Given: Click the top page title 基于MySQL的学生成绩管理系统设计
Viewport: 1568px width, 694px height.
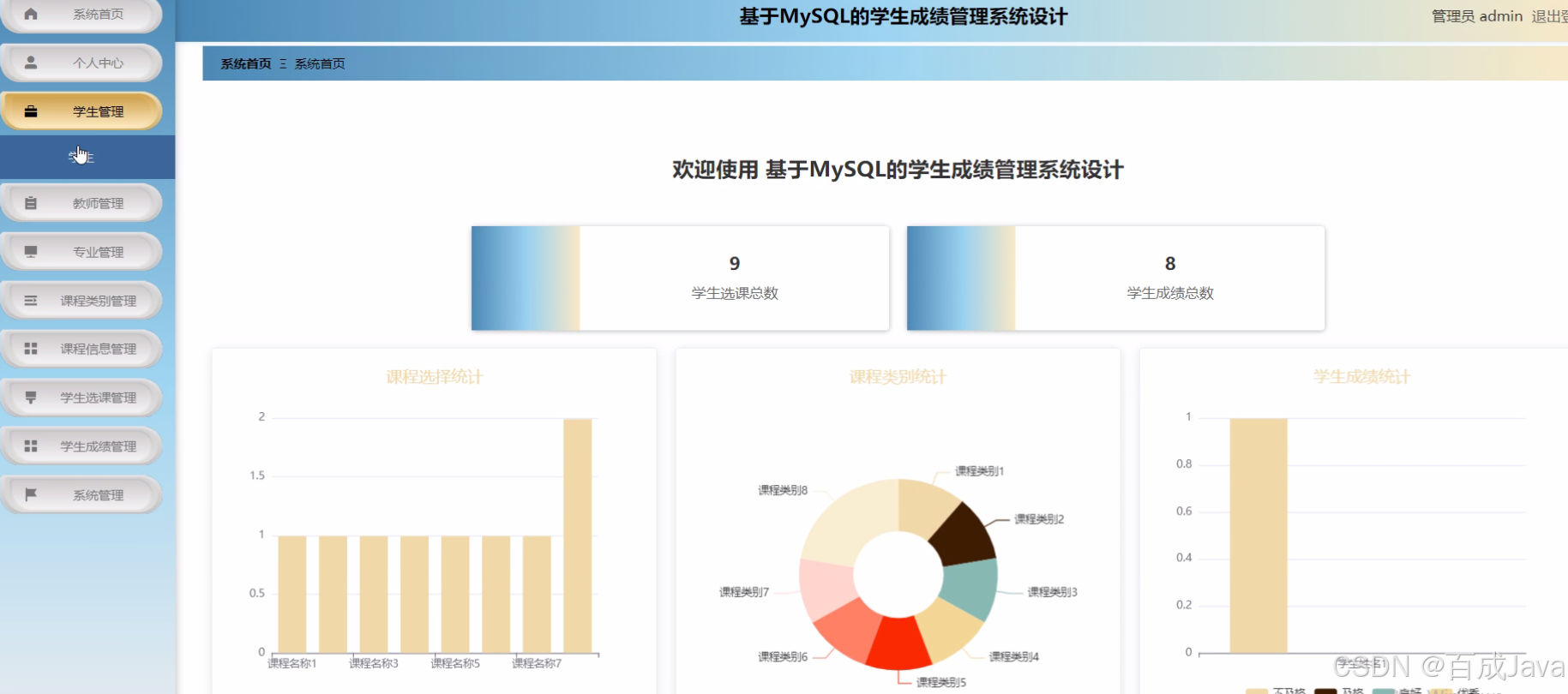Looking at the screenshot, I should click(x=904, y=17).
